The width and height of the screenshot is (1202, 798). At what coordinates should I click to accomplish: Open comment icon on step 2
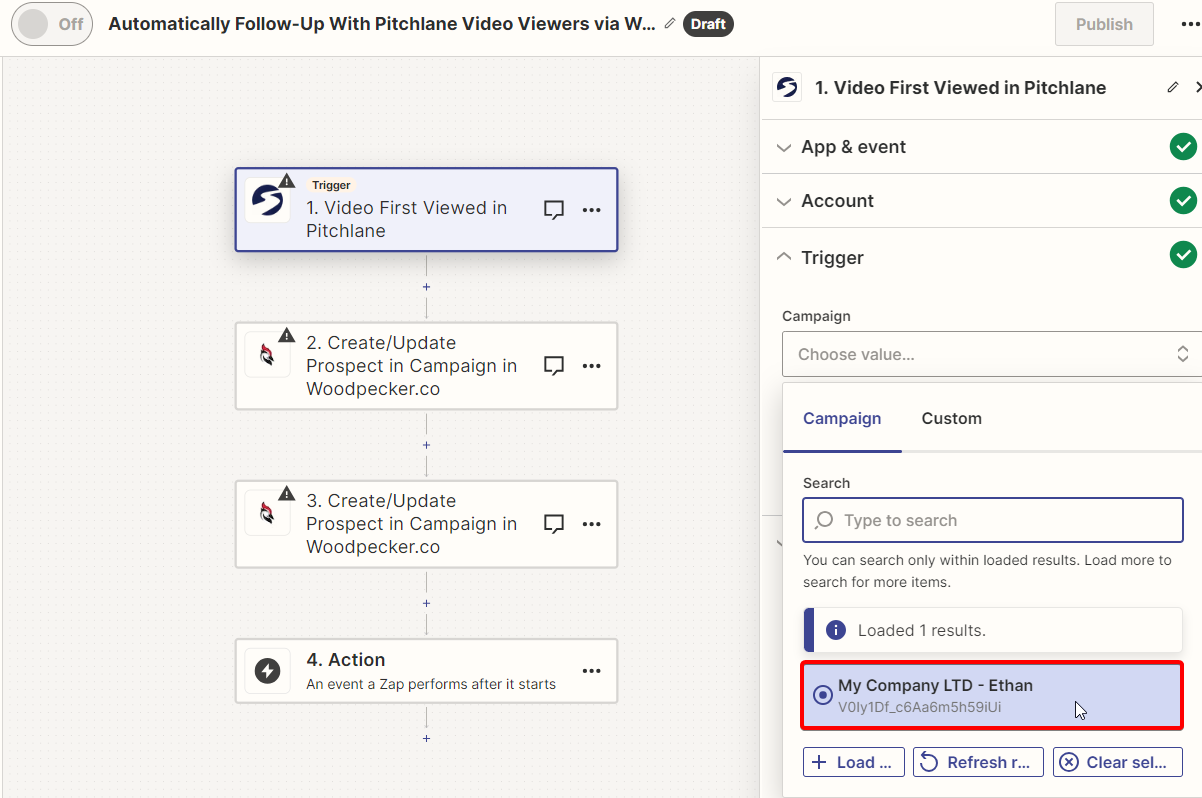(554, 366)
